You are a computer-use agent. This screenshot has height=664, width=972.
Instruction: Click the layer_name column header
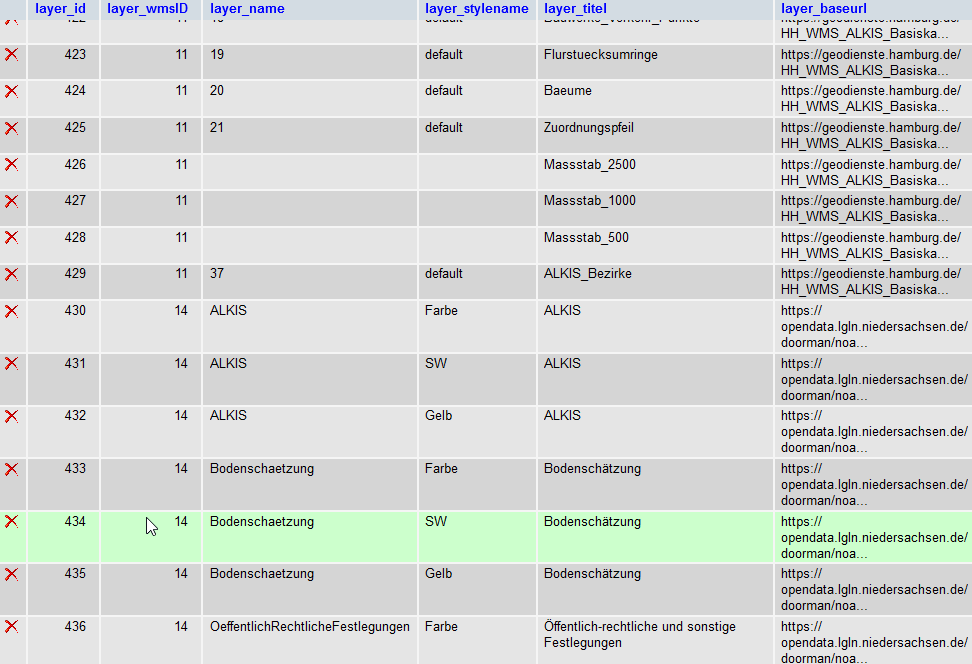[x=247, y=9]
